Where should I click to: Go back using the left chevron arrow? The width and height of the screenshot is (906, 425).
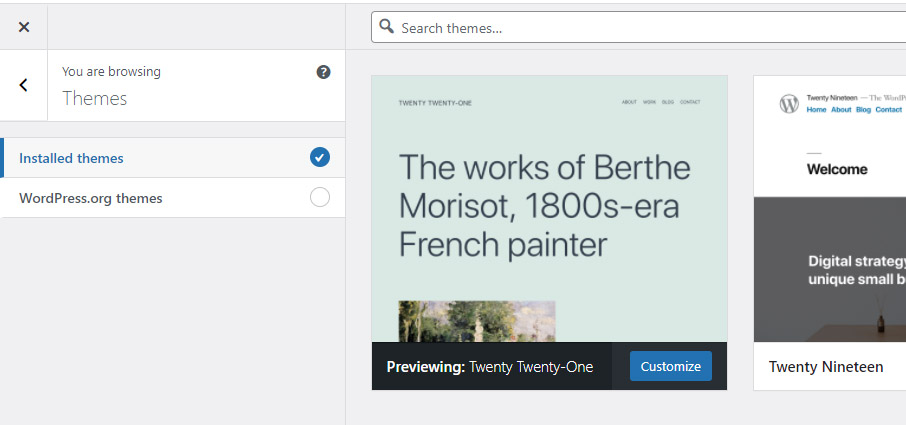tap(24, 85)
